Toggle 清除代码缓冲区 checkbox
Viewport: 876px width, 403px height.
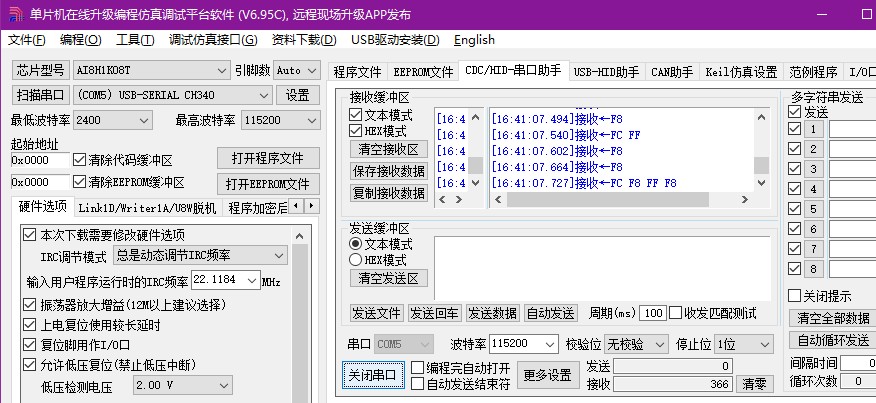[80, 160]
